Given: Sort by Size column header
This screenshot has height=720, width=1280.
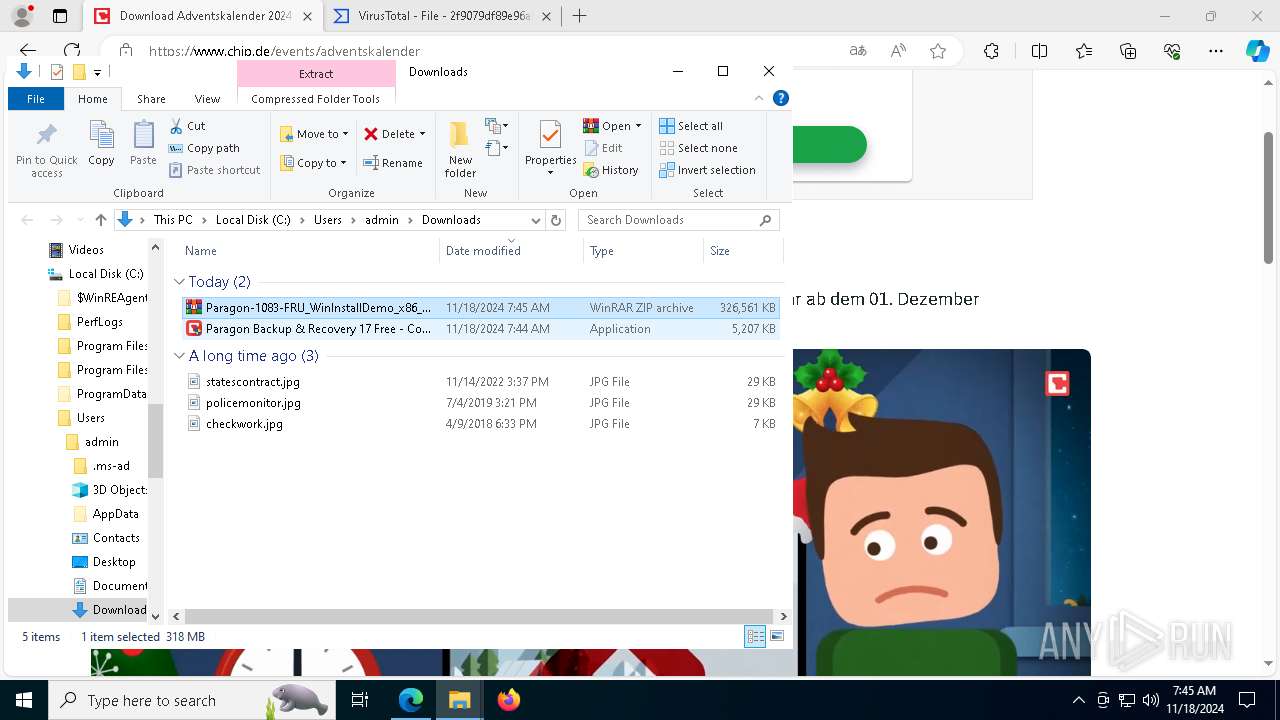Looking at the screenshot, I should (741, 251).
